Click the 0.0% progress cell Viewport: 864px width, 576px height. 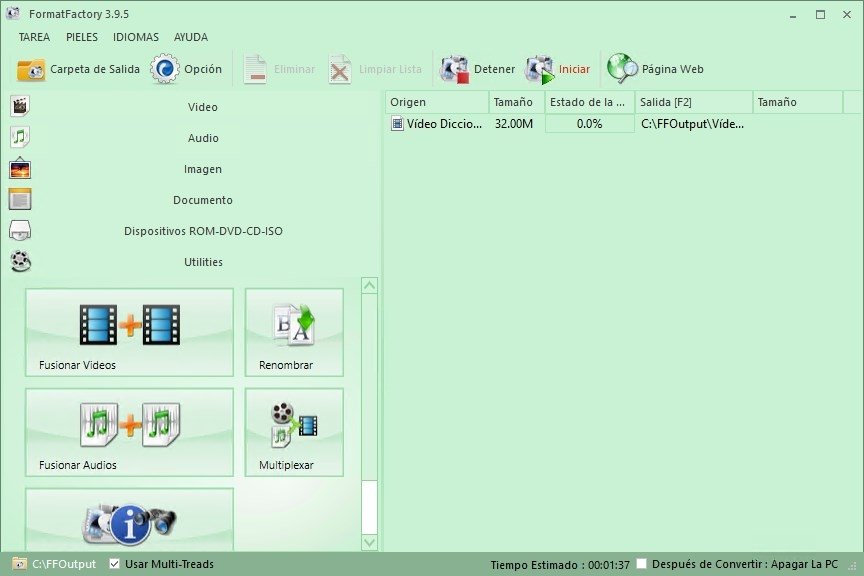[x=590, y=124]
